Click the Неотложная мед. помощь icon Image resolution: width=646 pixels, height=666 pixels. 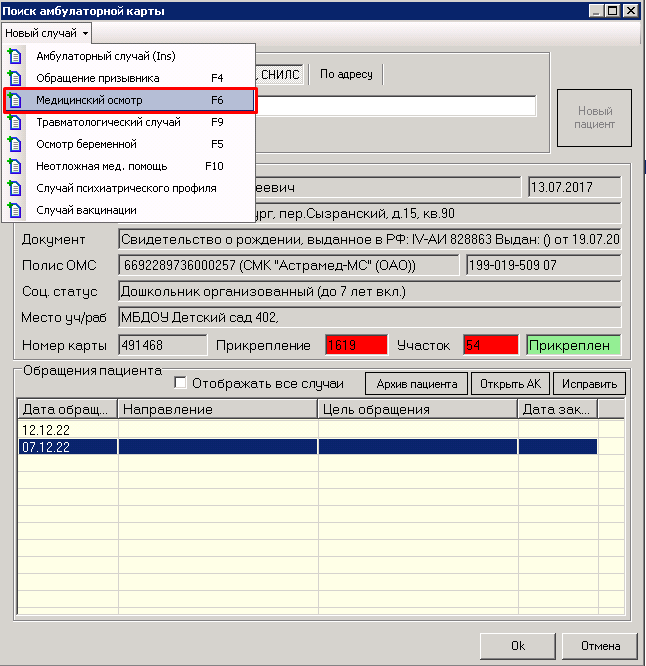click(15, 166)
